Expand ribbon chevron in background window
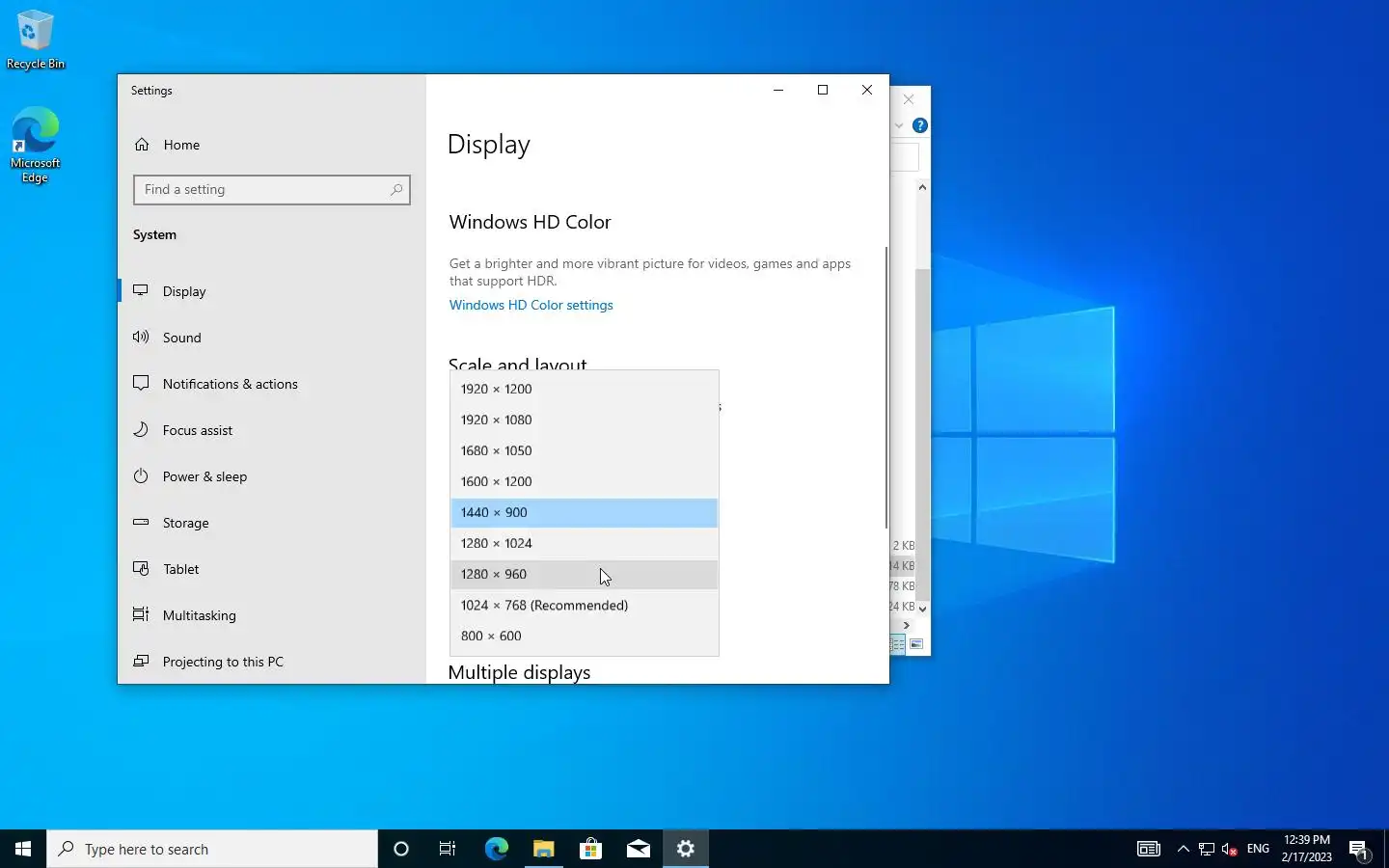 point(899,125)
